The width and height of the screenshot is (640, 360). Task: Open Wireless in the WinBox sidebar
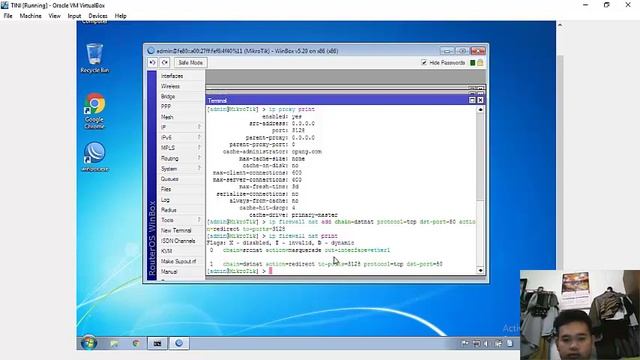click(x=170, y=86)
